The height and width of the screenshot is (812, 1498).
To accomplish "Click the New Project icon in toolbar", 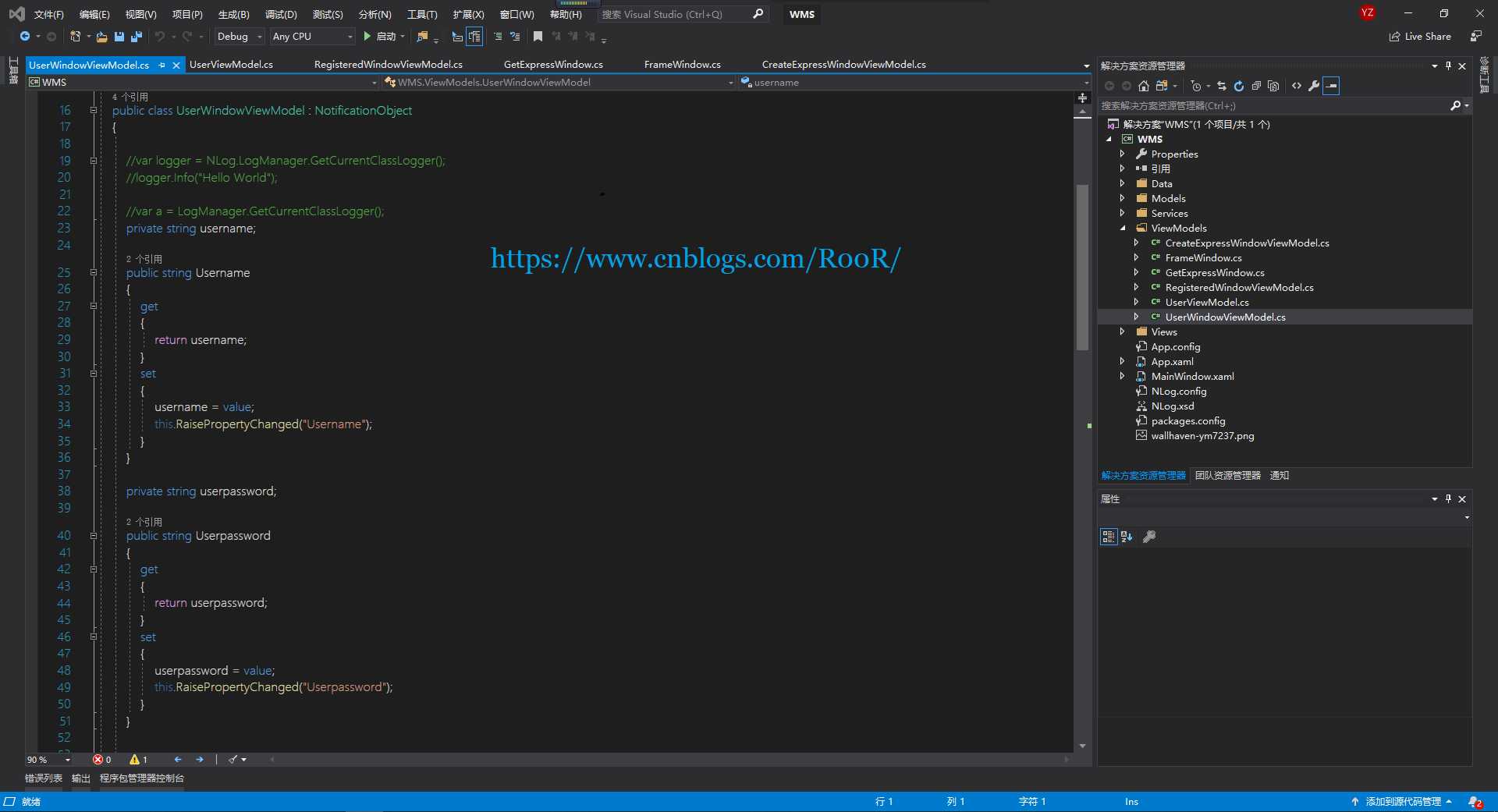I will tap(76, 37).
